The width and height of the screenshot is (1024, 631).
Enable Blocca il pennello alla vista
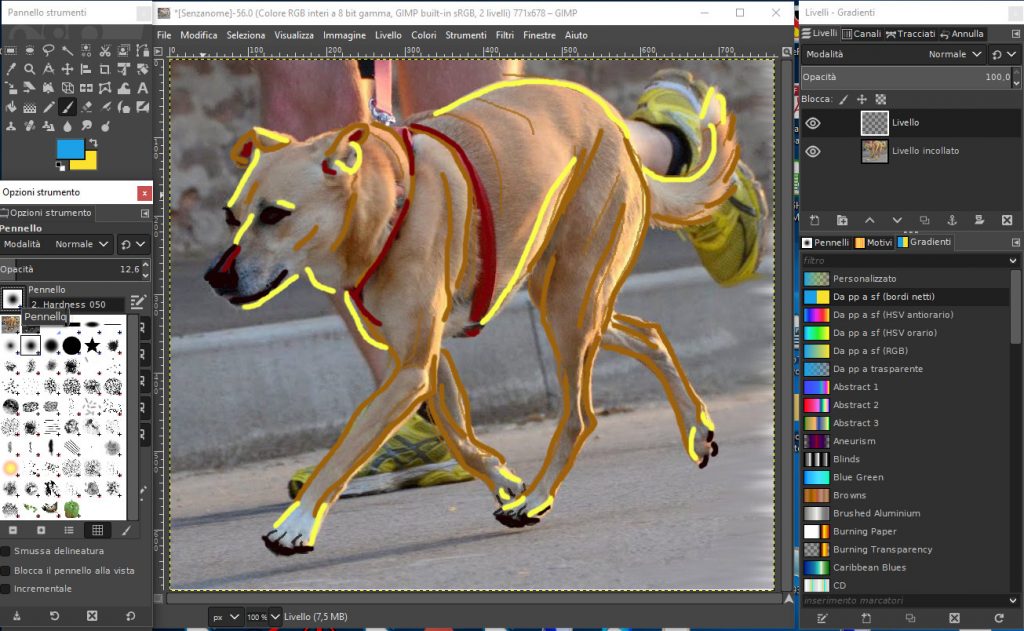coord(6,570)
